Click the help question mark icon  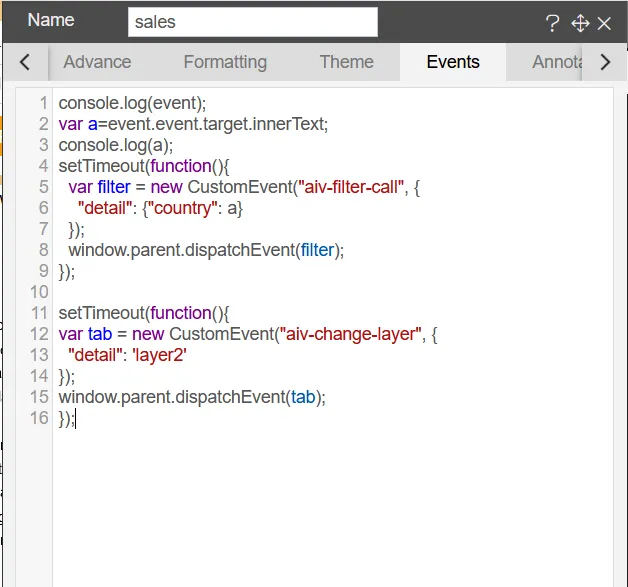[552, 23]
